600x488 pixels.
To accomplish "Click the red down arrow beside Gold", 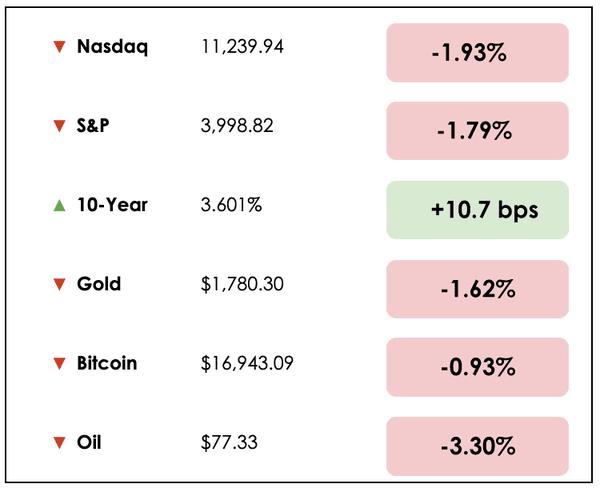I will tap(59, 285).
